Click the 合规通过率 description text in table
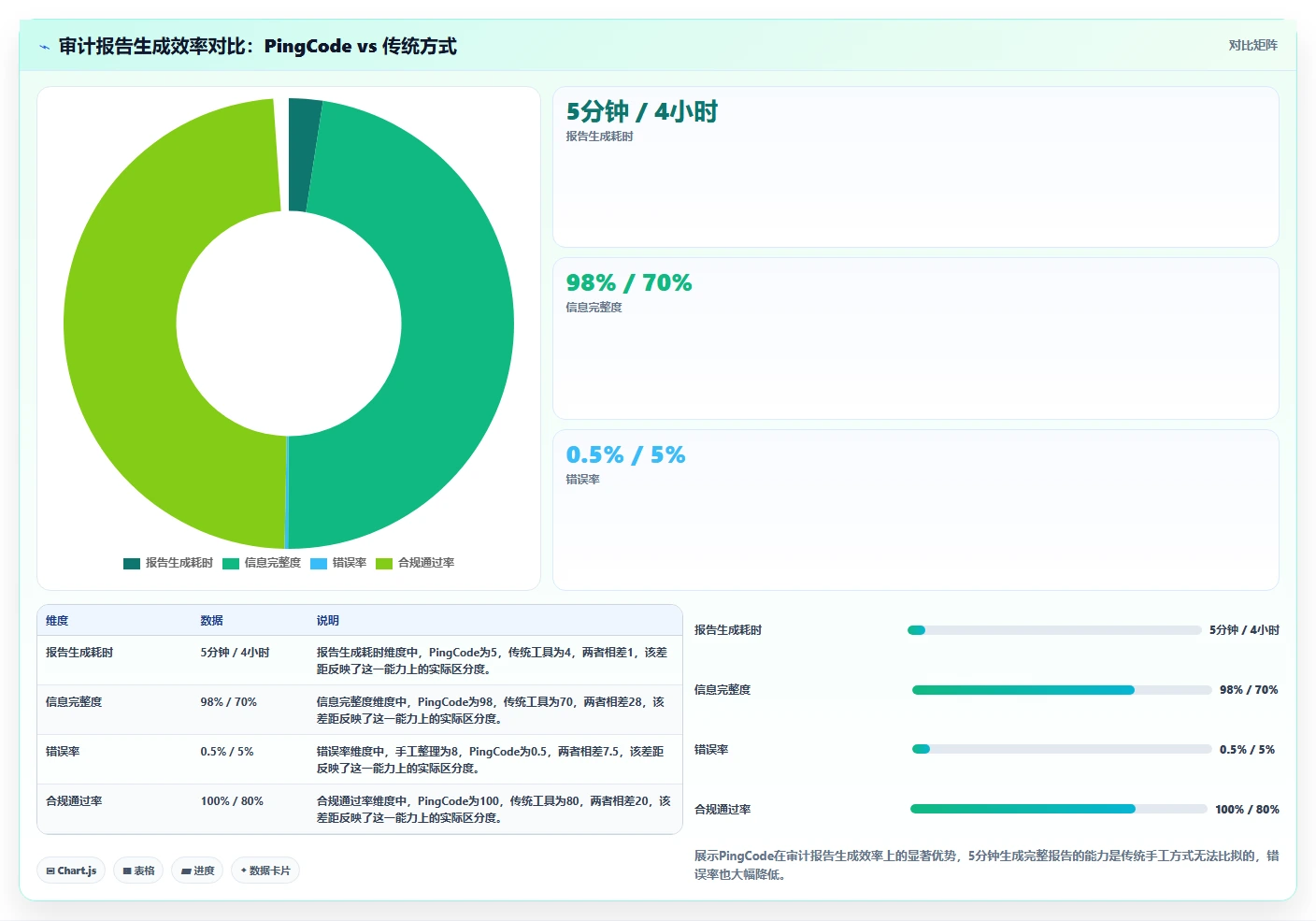 point(493,810)
